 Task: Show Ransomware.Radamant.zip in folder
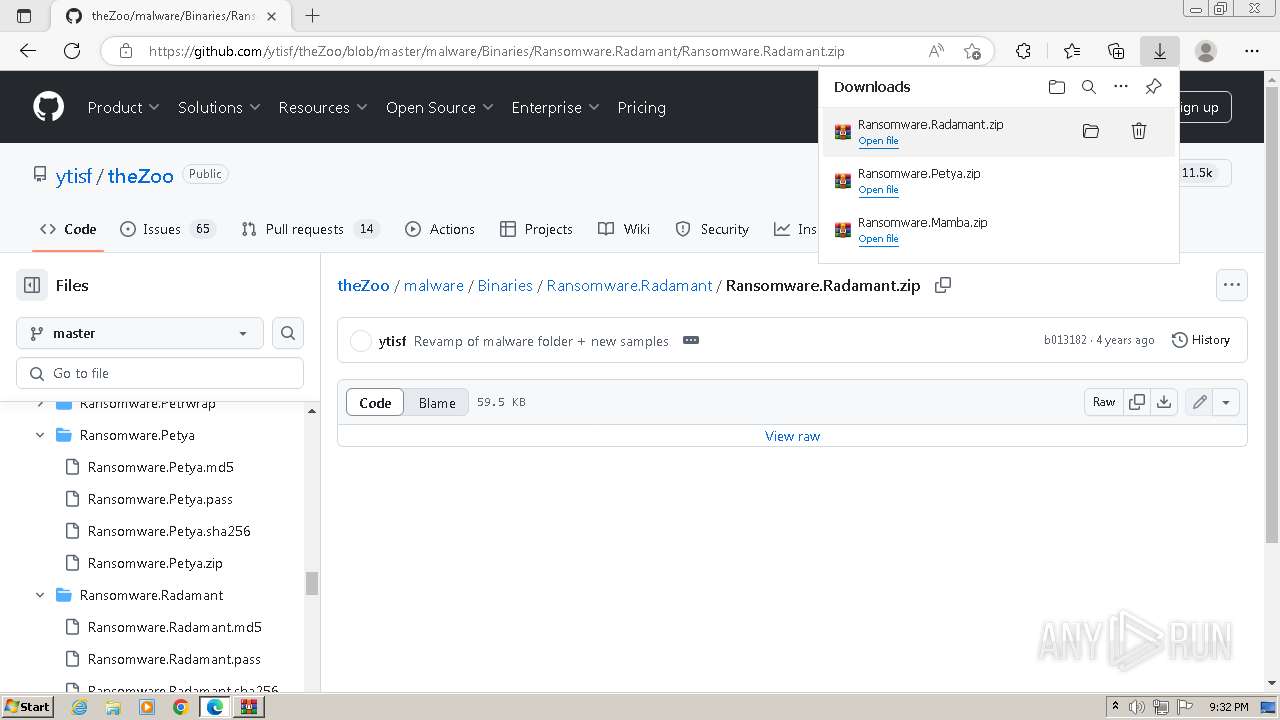point(1091,131)
